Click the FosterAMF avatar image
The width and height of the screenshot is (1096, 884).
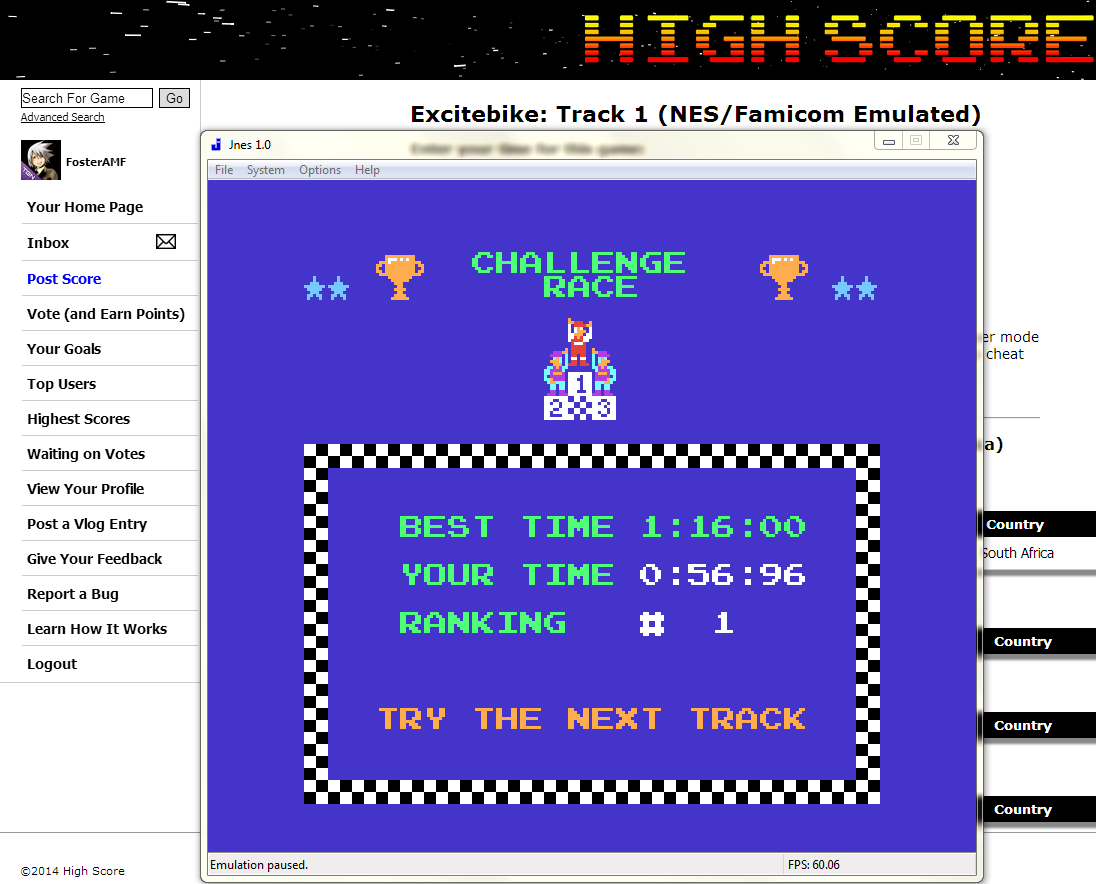[41, 161]
